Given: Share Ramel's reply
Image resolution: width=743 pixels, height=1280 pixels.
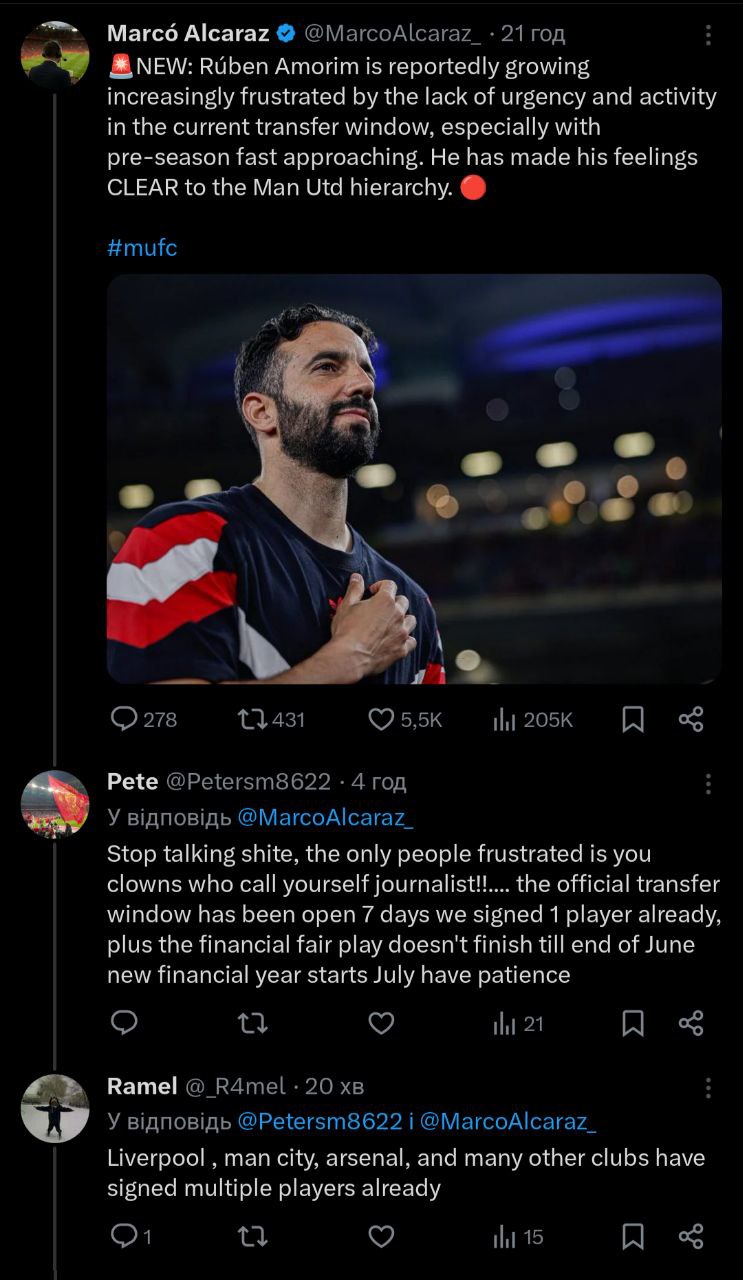Looking at the screenshot, I should click(691, 1237).
